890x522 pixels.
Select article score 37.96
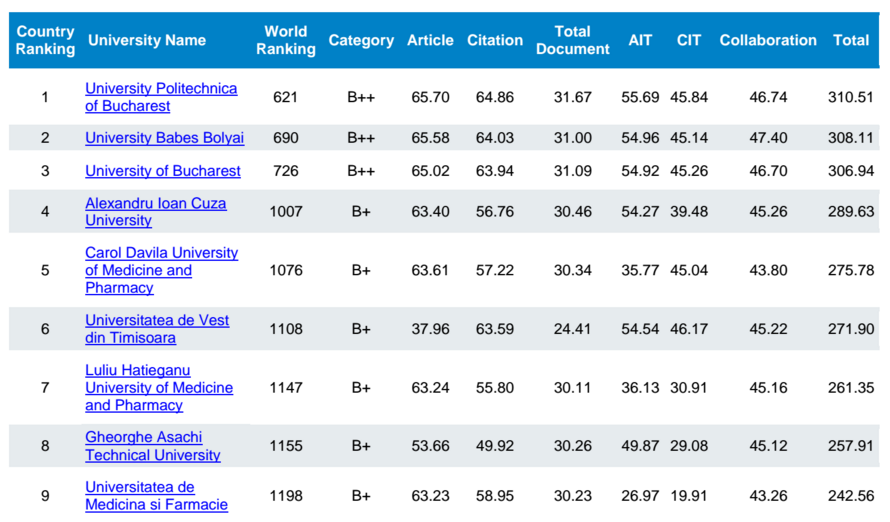point(430,329)
